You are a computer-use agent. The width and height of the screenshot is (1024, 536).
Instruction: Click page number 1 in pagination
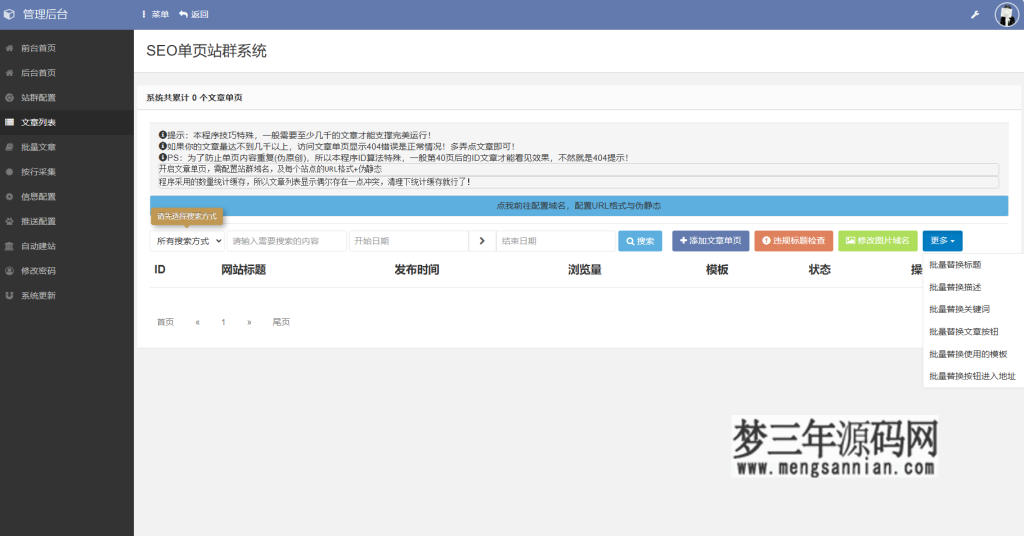(223, 322)
